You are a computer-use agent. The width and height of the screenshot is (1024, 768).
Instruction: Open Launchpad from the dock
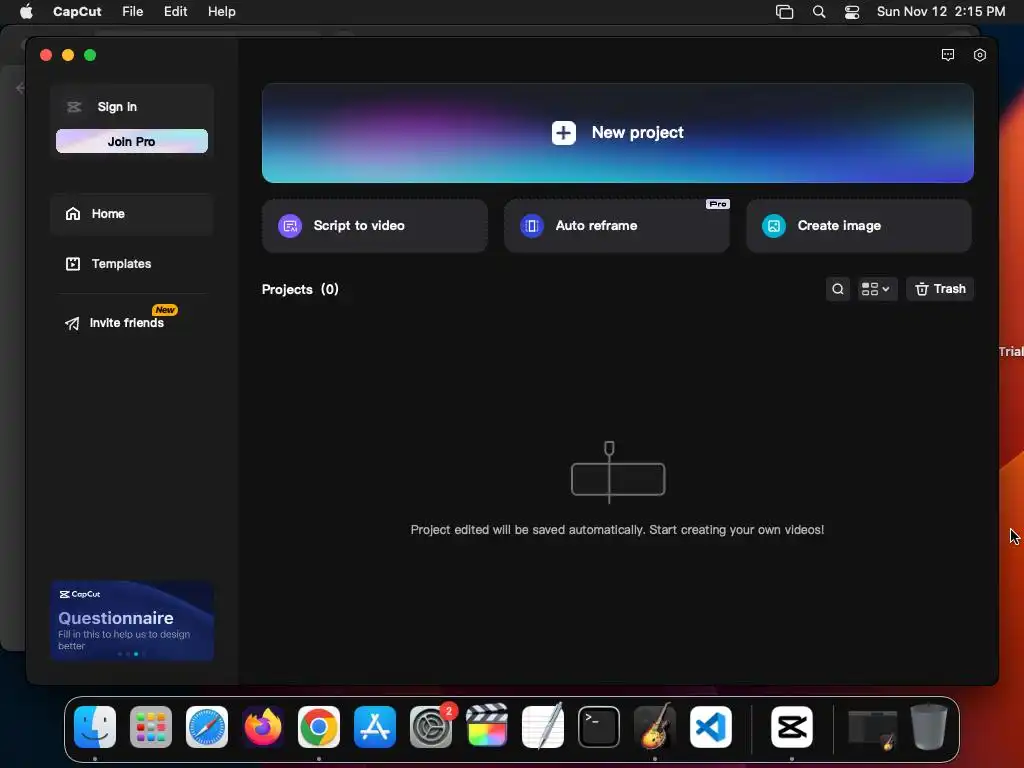pyautogui.click(x=151, y=727)
